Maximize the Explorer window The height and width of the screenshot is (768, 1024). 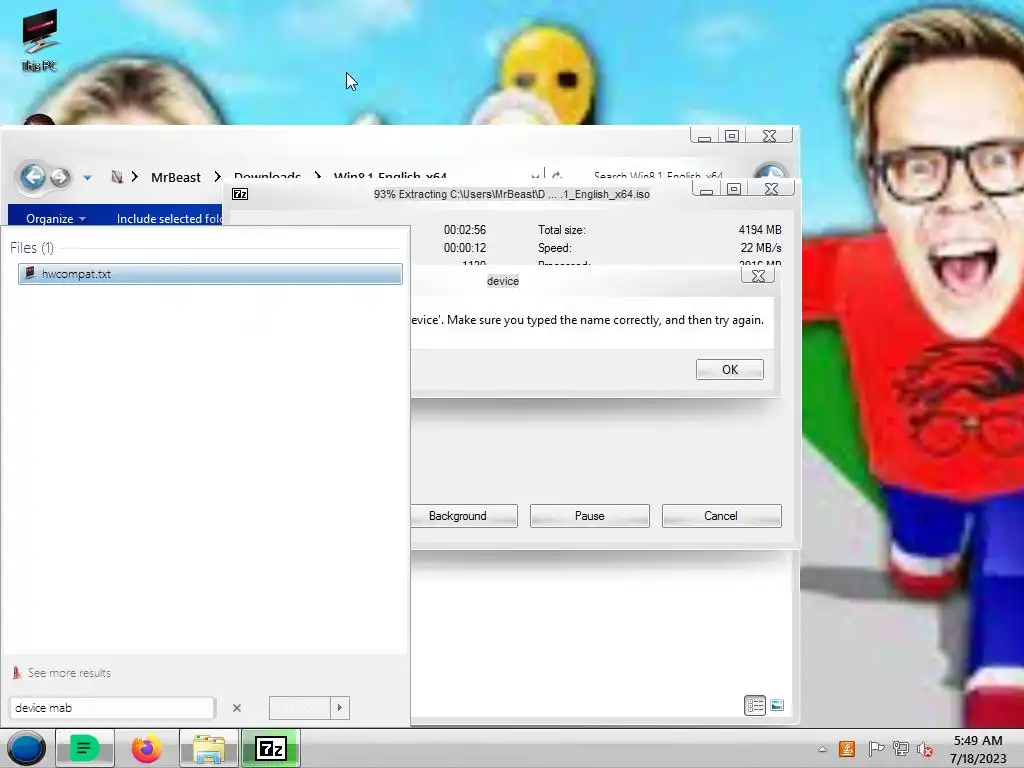click(x=732, y=136)
